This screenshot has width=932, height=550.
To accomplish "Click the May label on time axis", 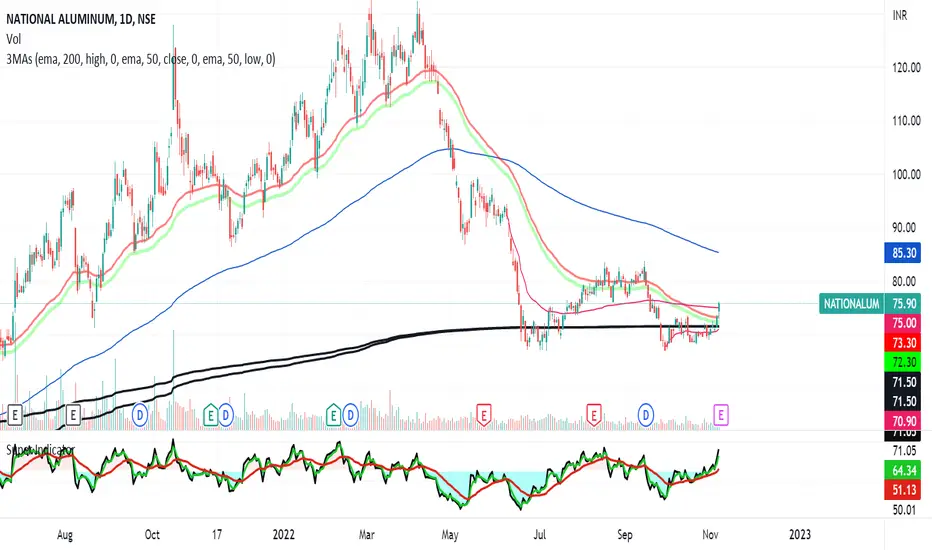I will tap(450, 535).
